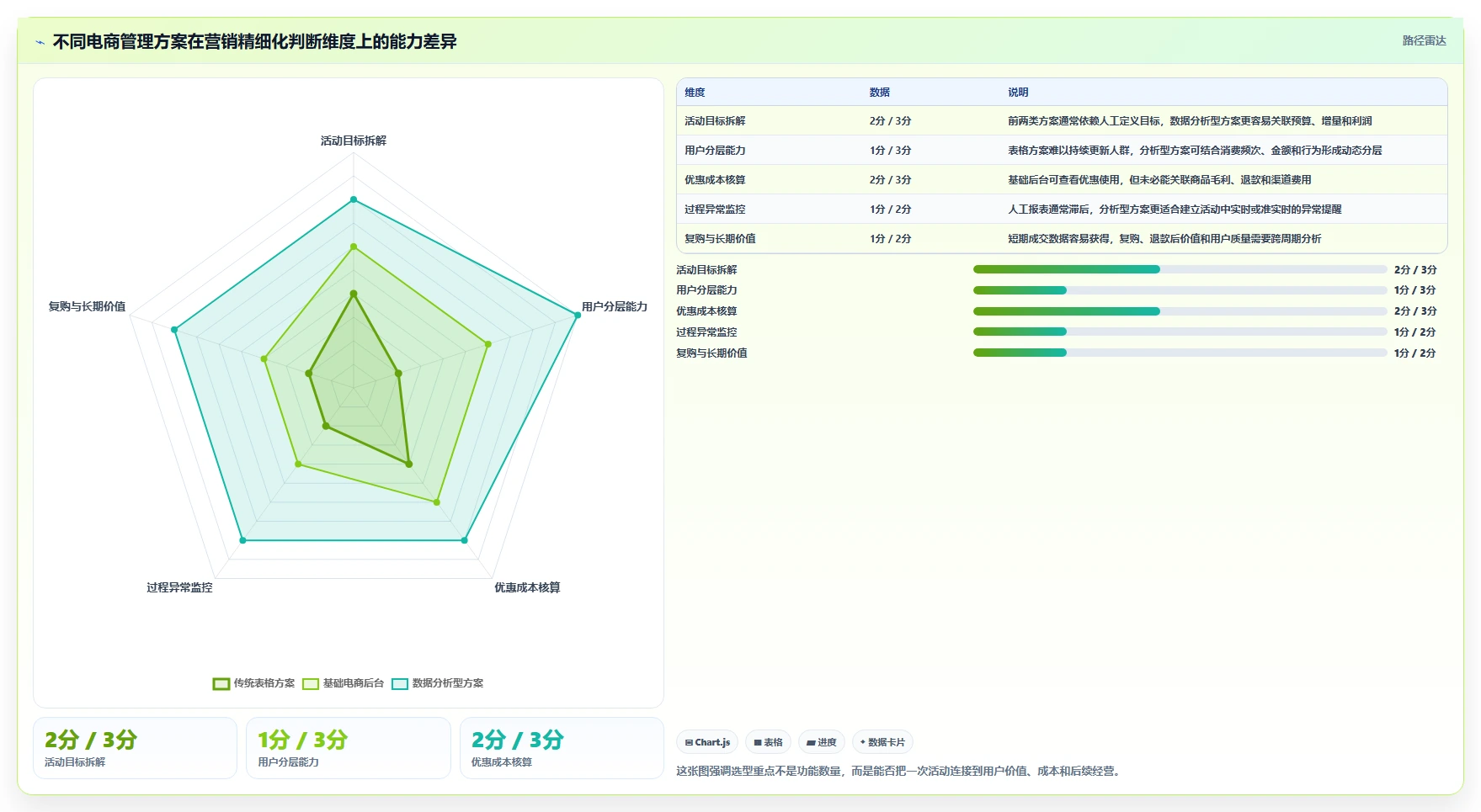Select the 进度 tag chip
The width and height of the screenshot is (1481, 812).
(822, 742)
